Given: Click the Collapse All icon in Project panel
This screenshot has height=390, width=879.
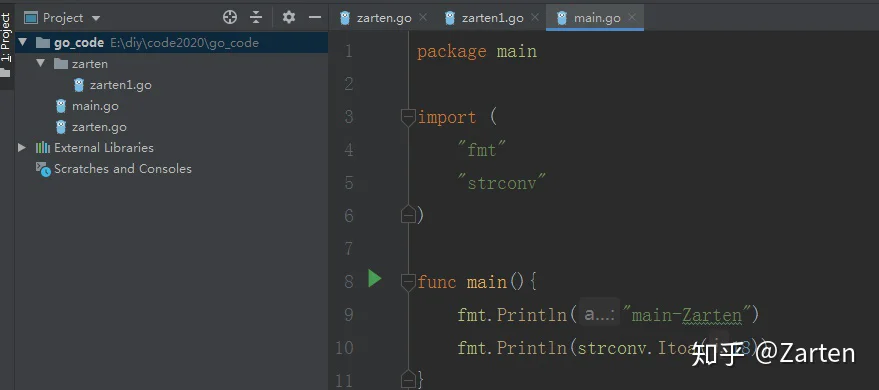Looking at the screenshot, I should click(256, 17).
